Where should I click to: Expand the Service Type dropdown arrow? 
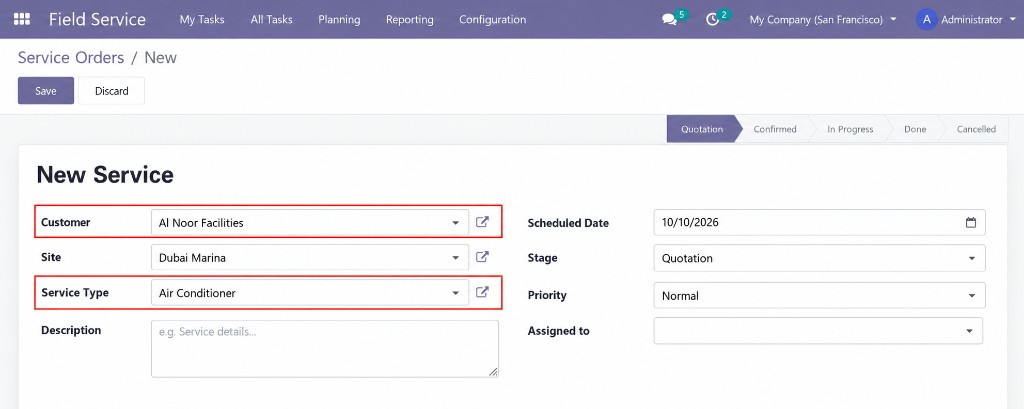click(x=455, y=293)
